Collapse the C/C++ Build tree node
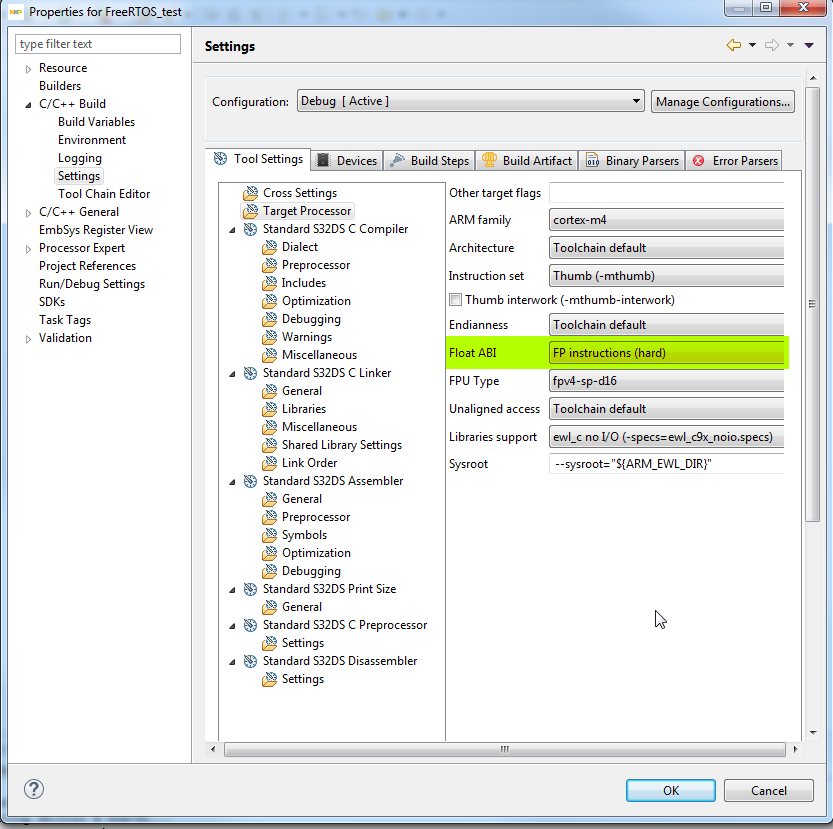Viewport: 833px width, 829px height. [28, 105]
